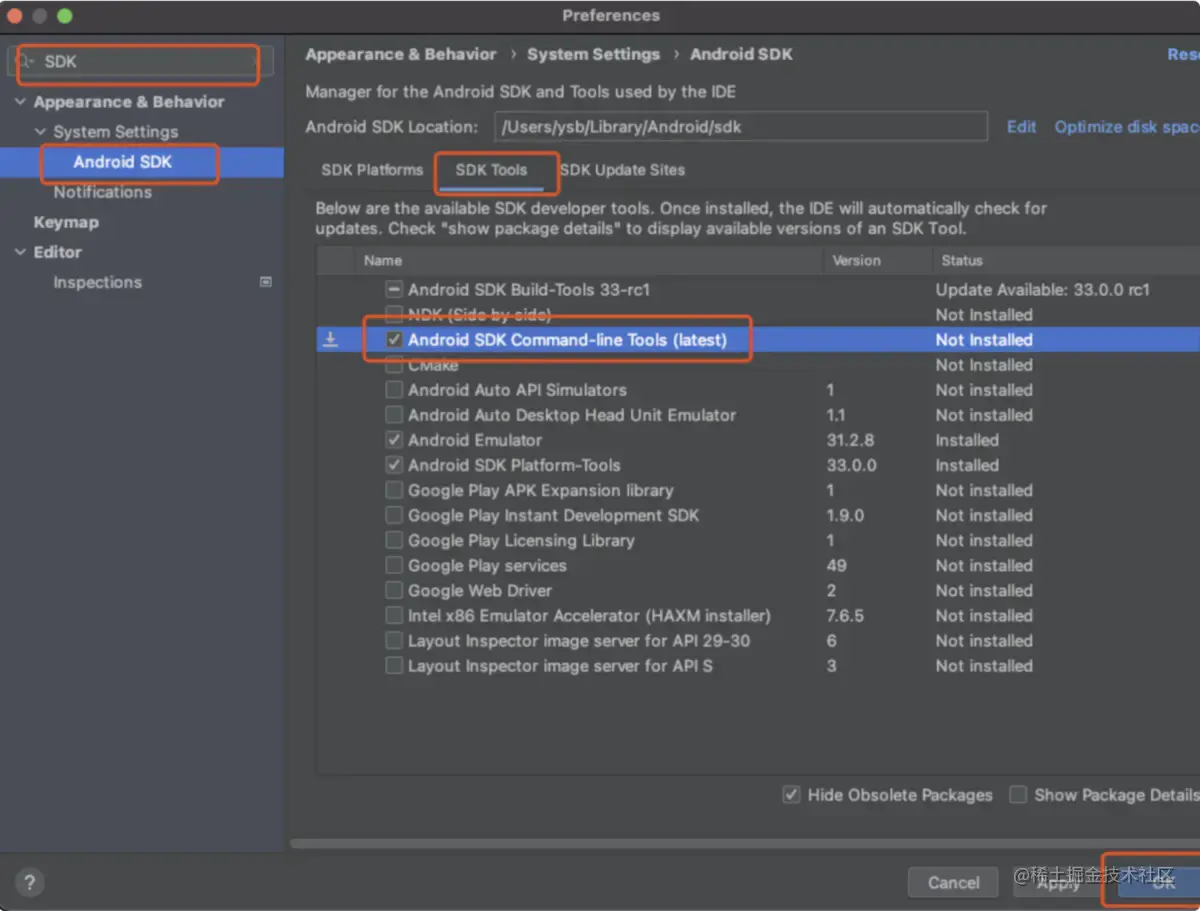Screen dimensions: 1200x911
Task: Uncheck Android SDK Command-line Tools (latest)
Action: [x=394, y=340]
